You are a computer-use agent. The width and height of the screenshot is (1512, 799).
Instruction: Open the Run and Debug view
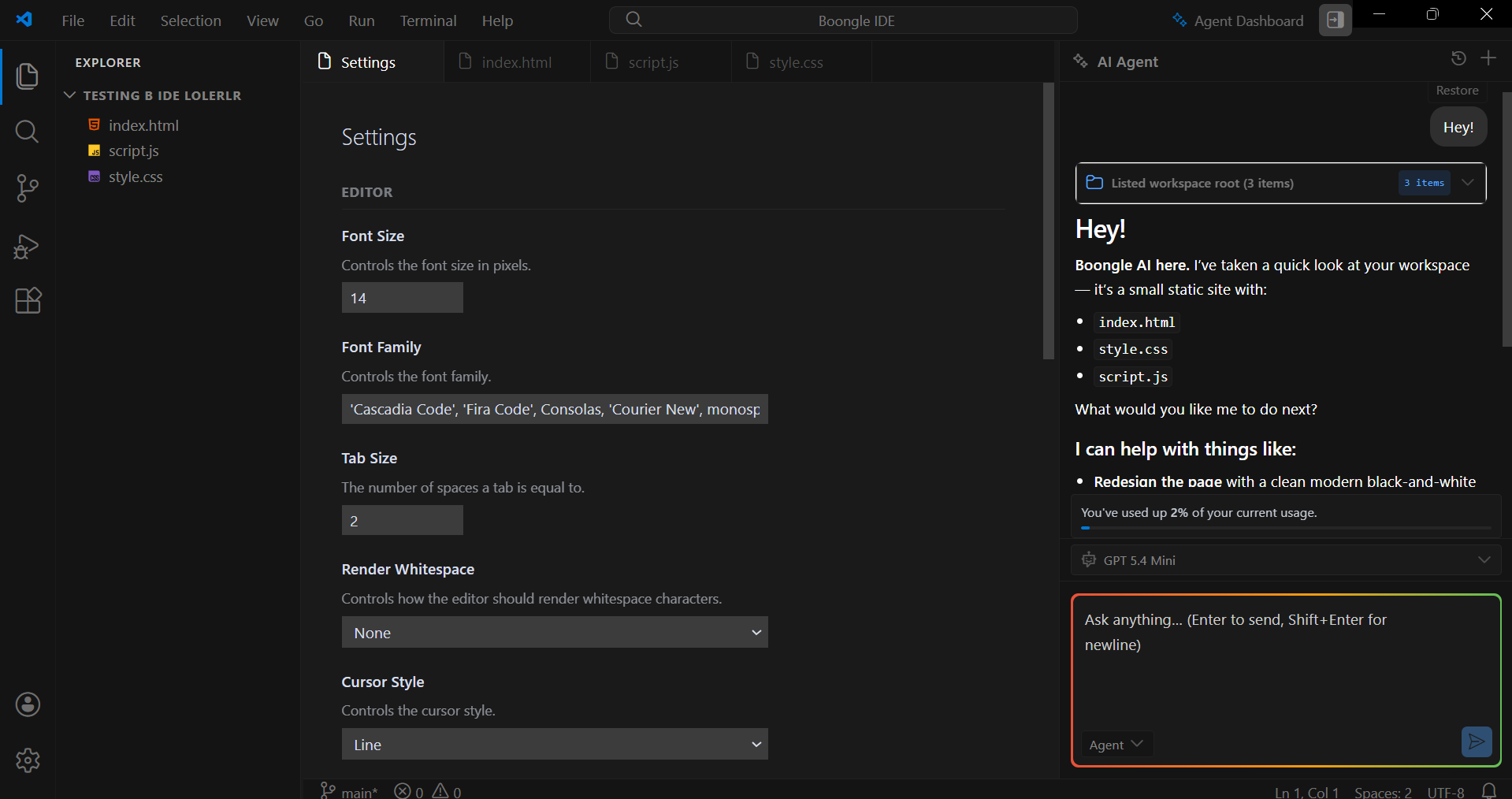[28, 246]
